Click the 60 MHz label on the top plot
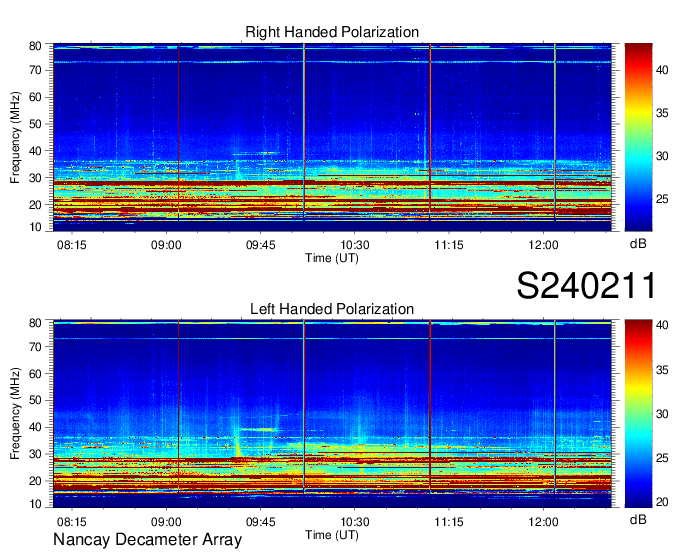This screenshot has height=552, width=680. point(35,97)
